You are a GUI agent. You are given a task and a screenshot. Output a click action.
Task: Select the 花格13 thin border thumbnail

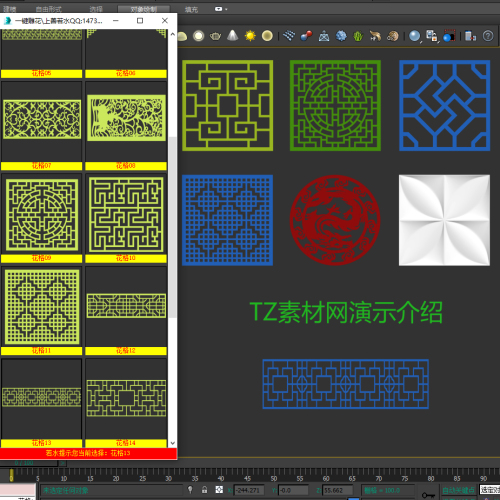pyautogui.click(x=42, y=397)
